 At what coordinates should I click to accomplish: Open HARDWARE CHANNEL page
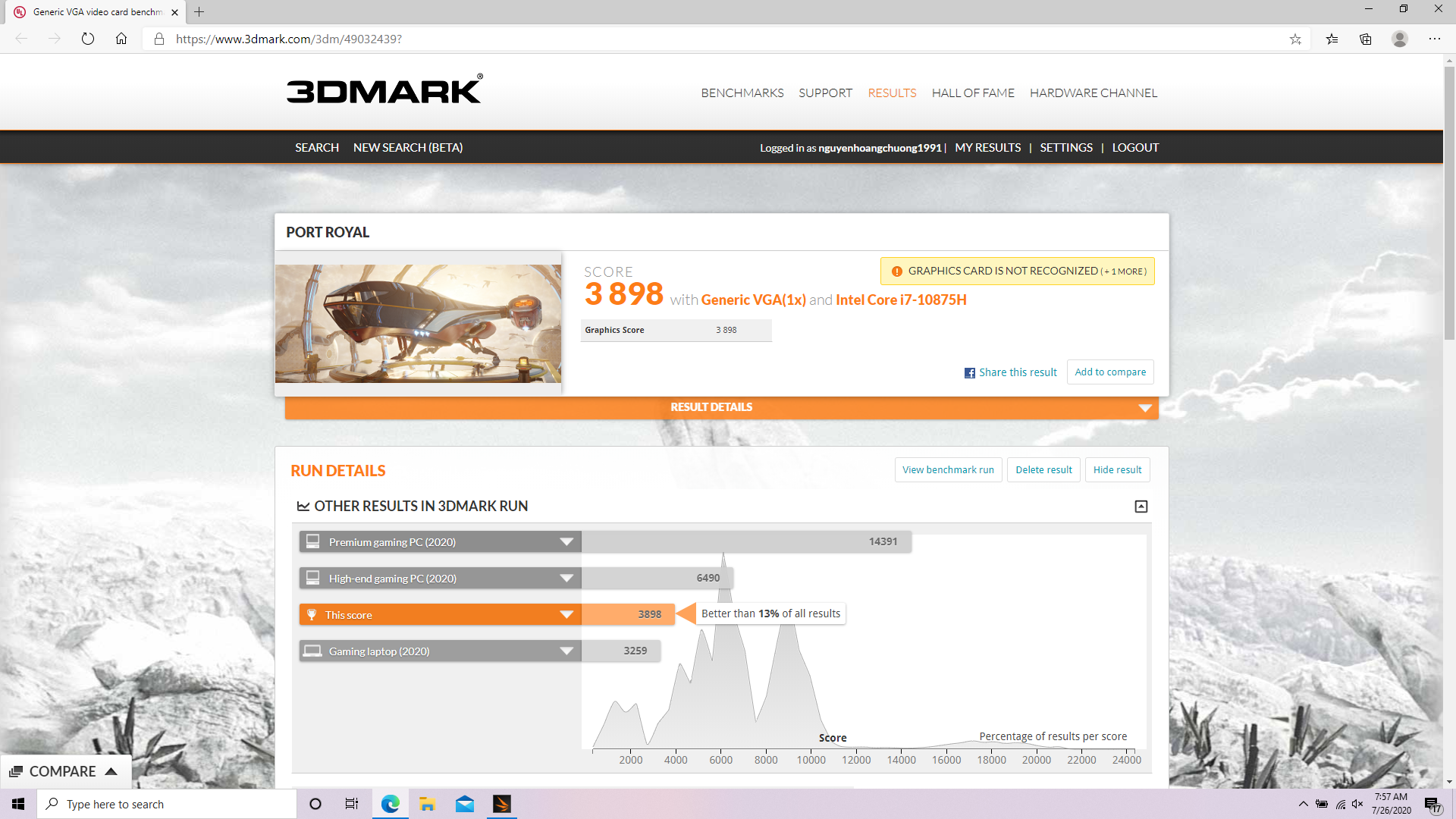[x=1094, y=93]
